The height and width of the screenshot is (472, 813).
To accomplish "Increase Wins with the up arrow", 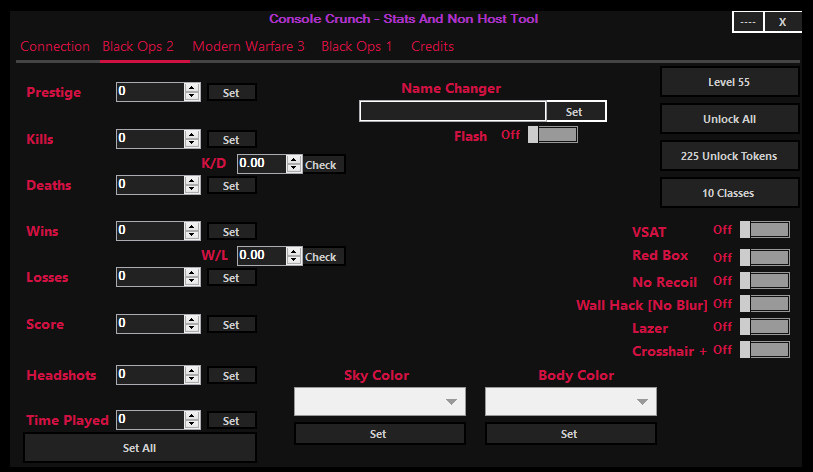I will (x=192, y=227).
